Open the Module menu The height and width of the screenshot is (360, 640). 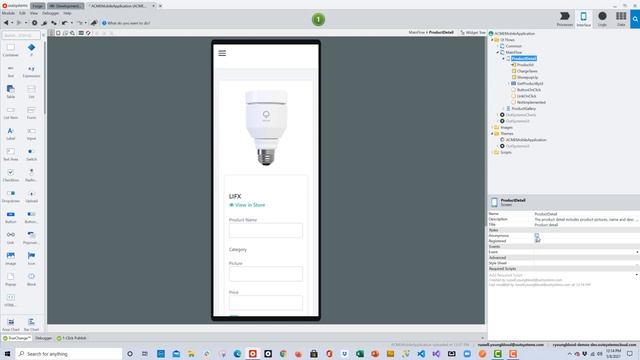tap(8, 13)
